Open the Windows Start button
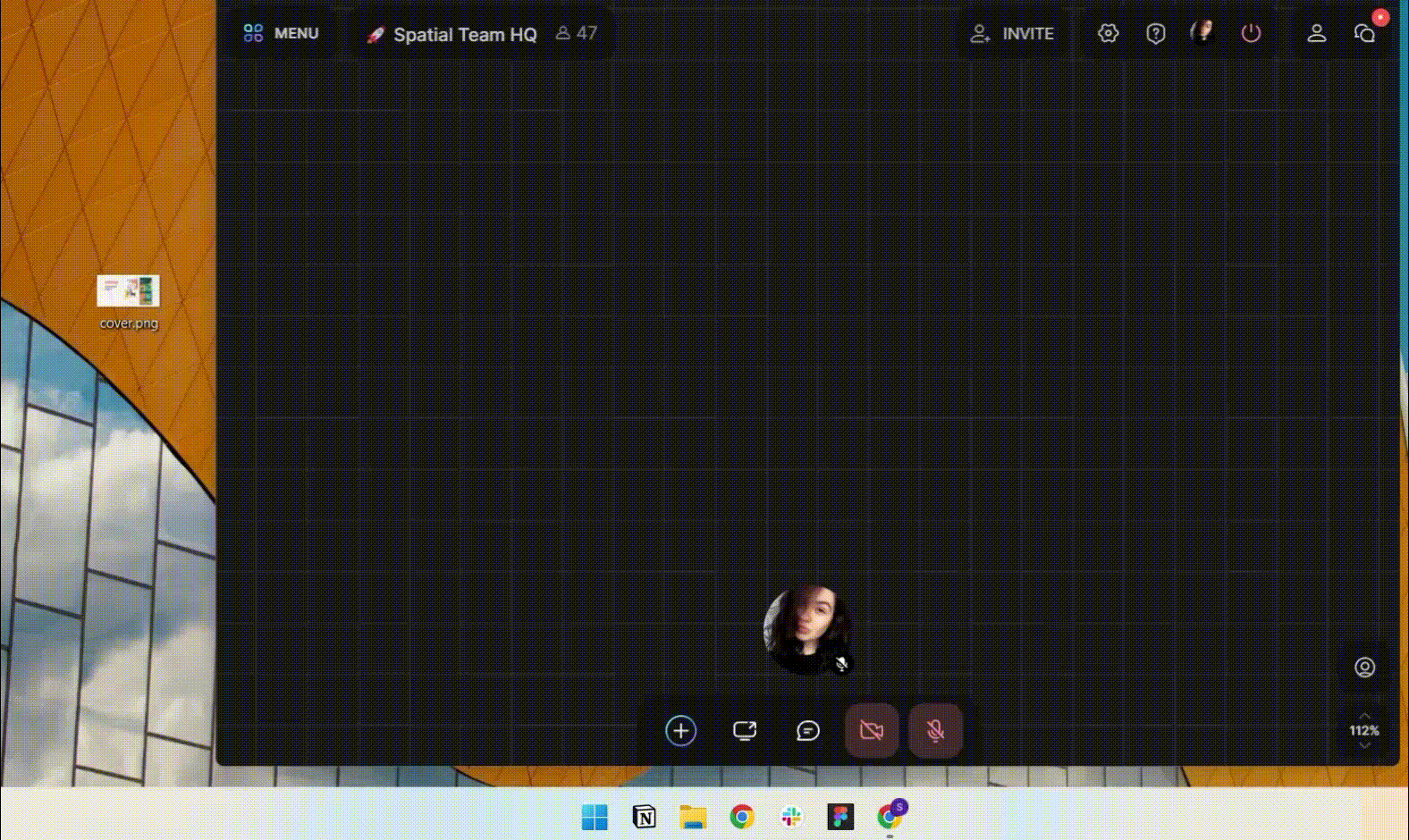 595,817
